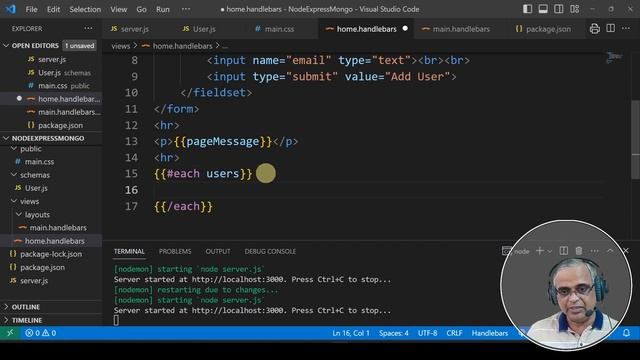Image resolution: width=640 pixels, height=360 pixels.
Task: Click home.handlebars in the breadcrumb
Action: pos(182,46)
